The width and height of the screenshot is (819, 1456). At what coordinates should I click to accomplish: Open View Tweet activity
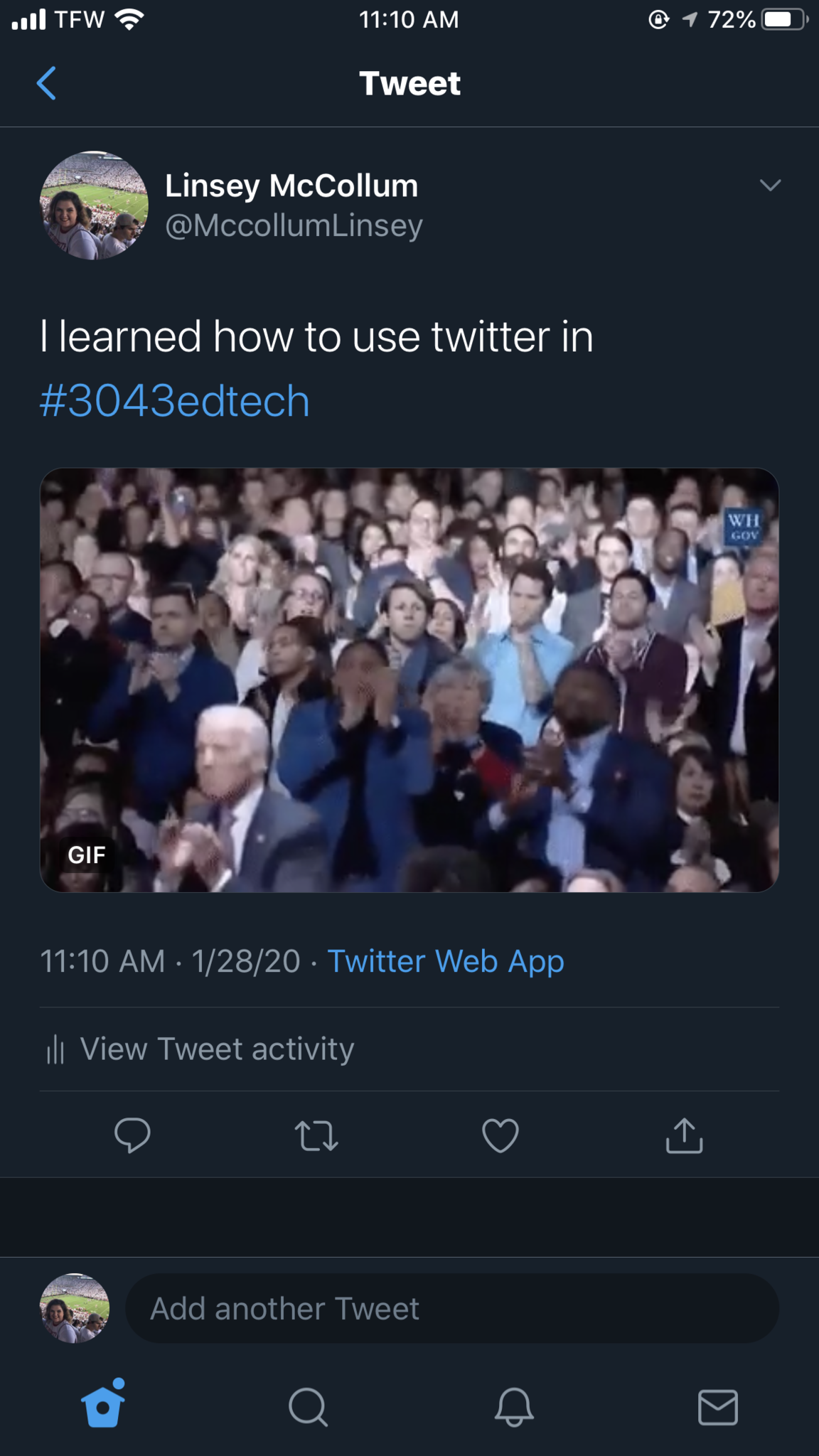tap(217, 1049)
